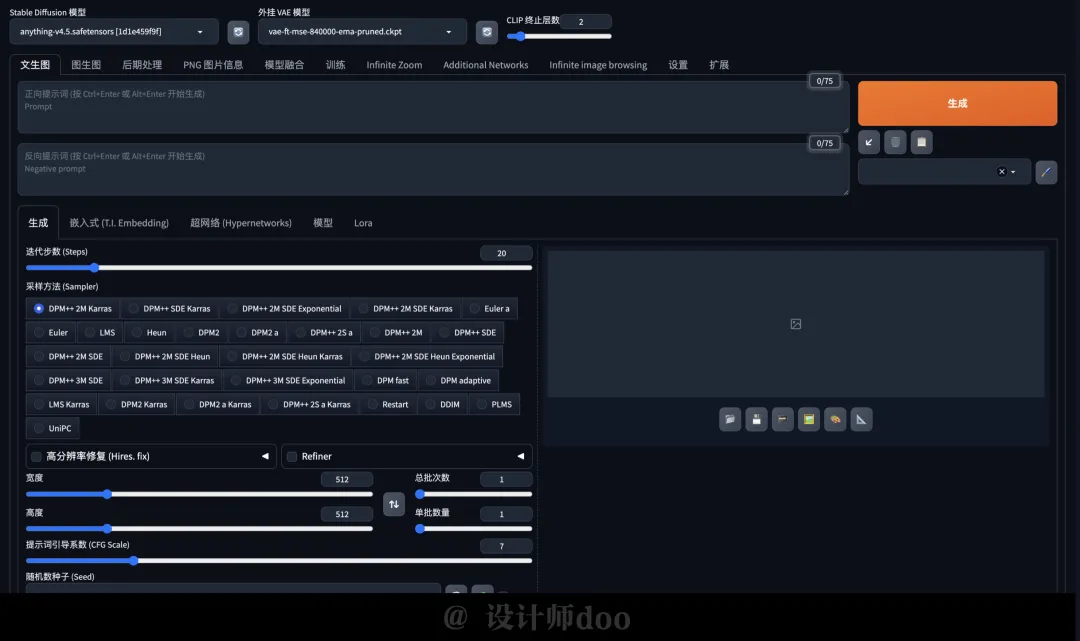The image size is (1080, 641).
Task: Enable the Refiner checkbox
Action: (x=292, y=457)
